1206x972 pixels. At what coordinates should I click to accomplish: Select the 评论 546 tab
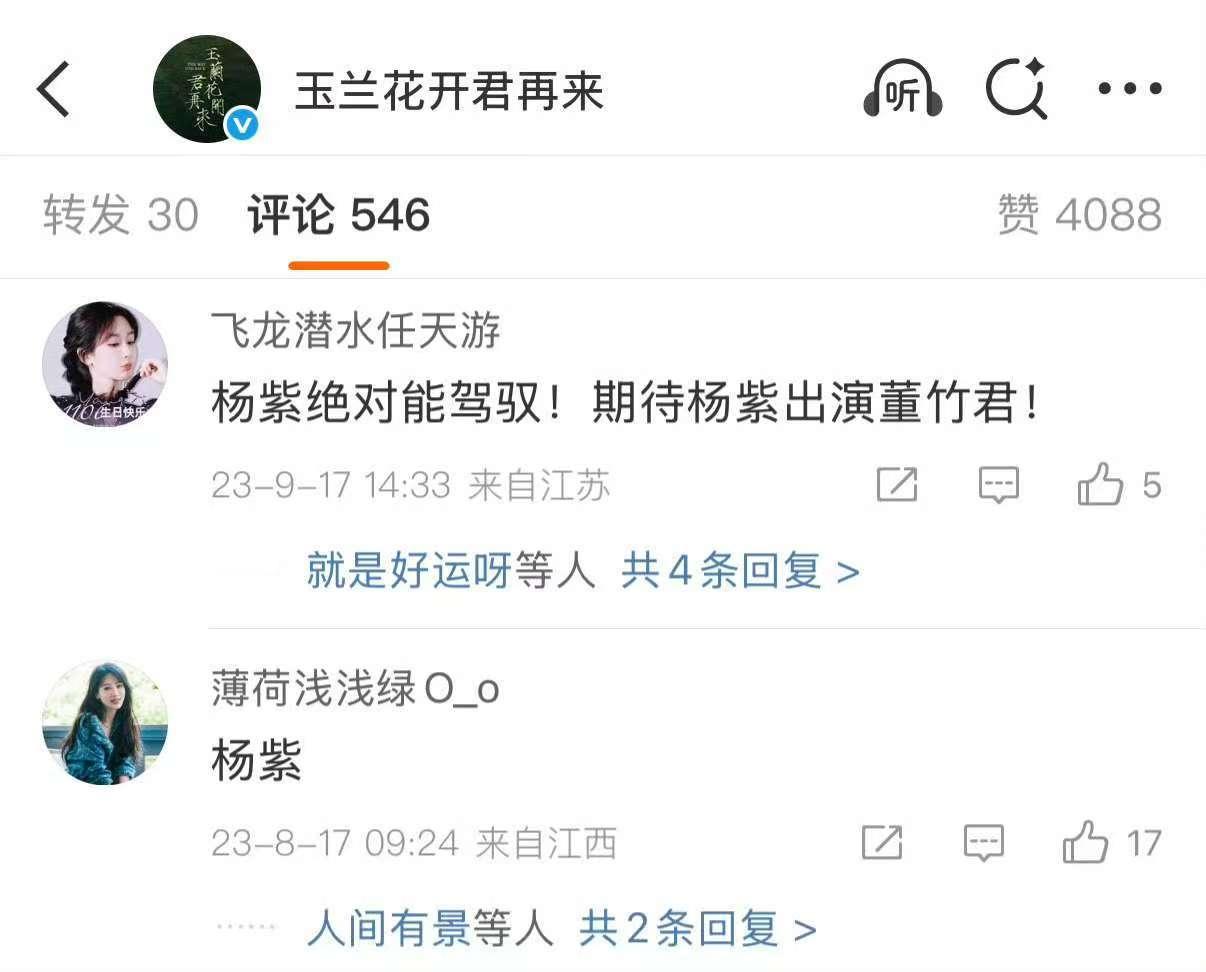coord(339,215)
